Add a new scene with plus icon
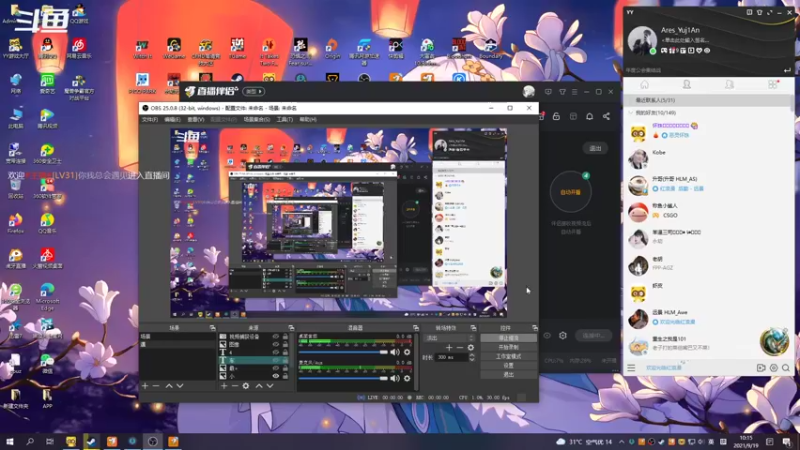 click(x=145, y=386)
